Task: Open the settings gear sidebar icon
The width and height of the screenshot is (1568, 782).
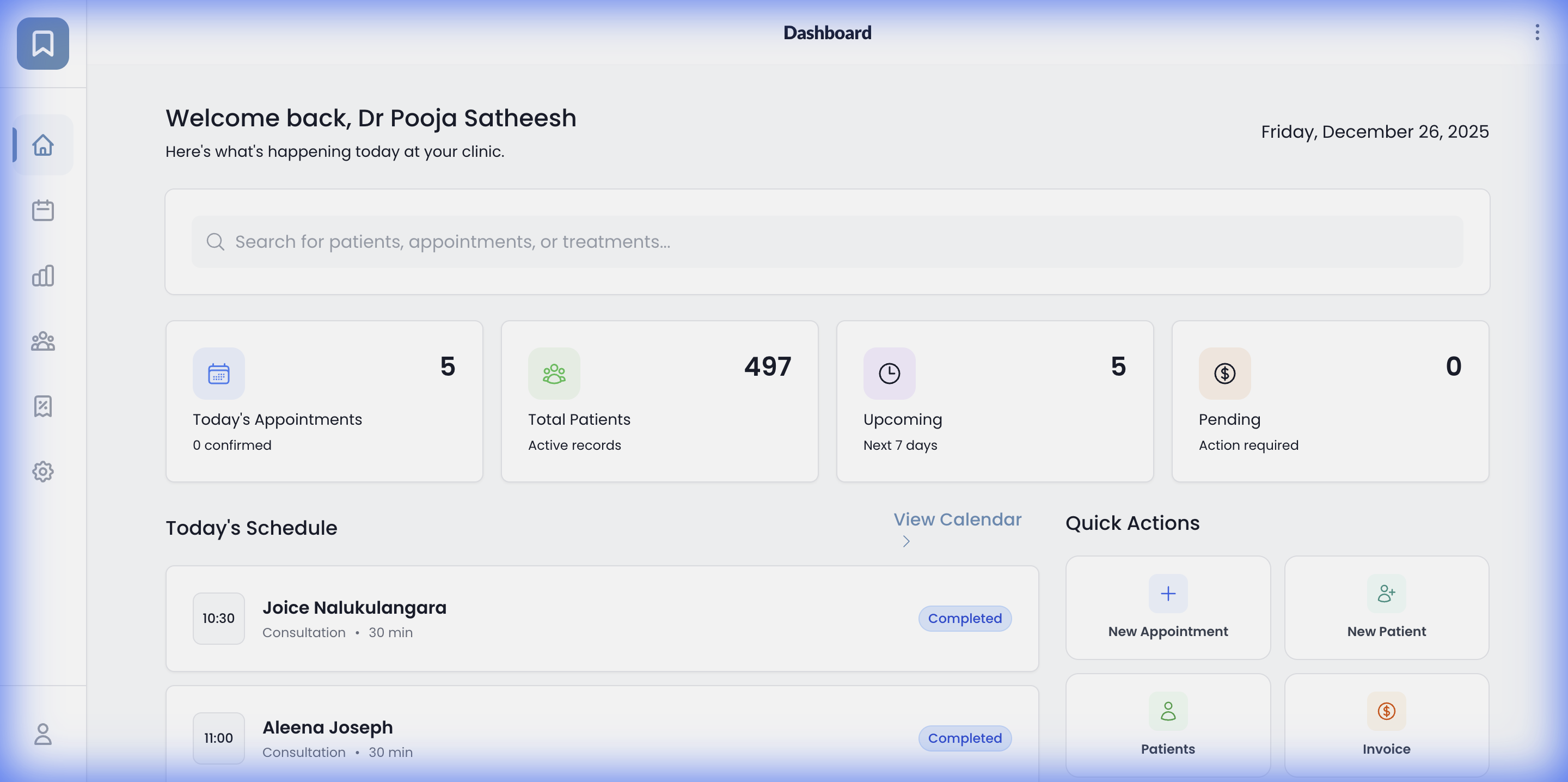Action: tap(42, 472)
